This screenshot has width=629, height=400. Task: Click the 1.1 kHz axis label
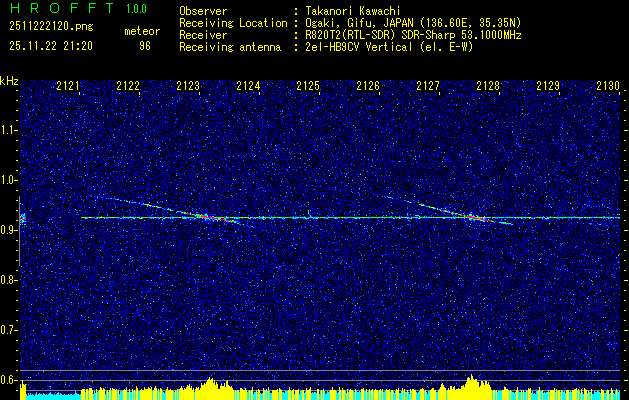pos(8,130)
